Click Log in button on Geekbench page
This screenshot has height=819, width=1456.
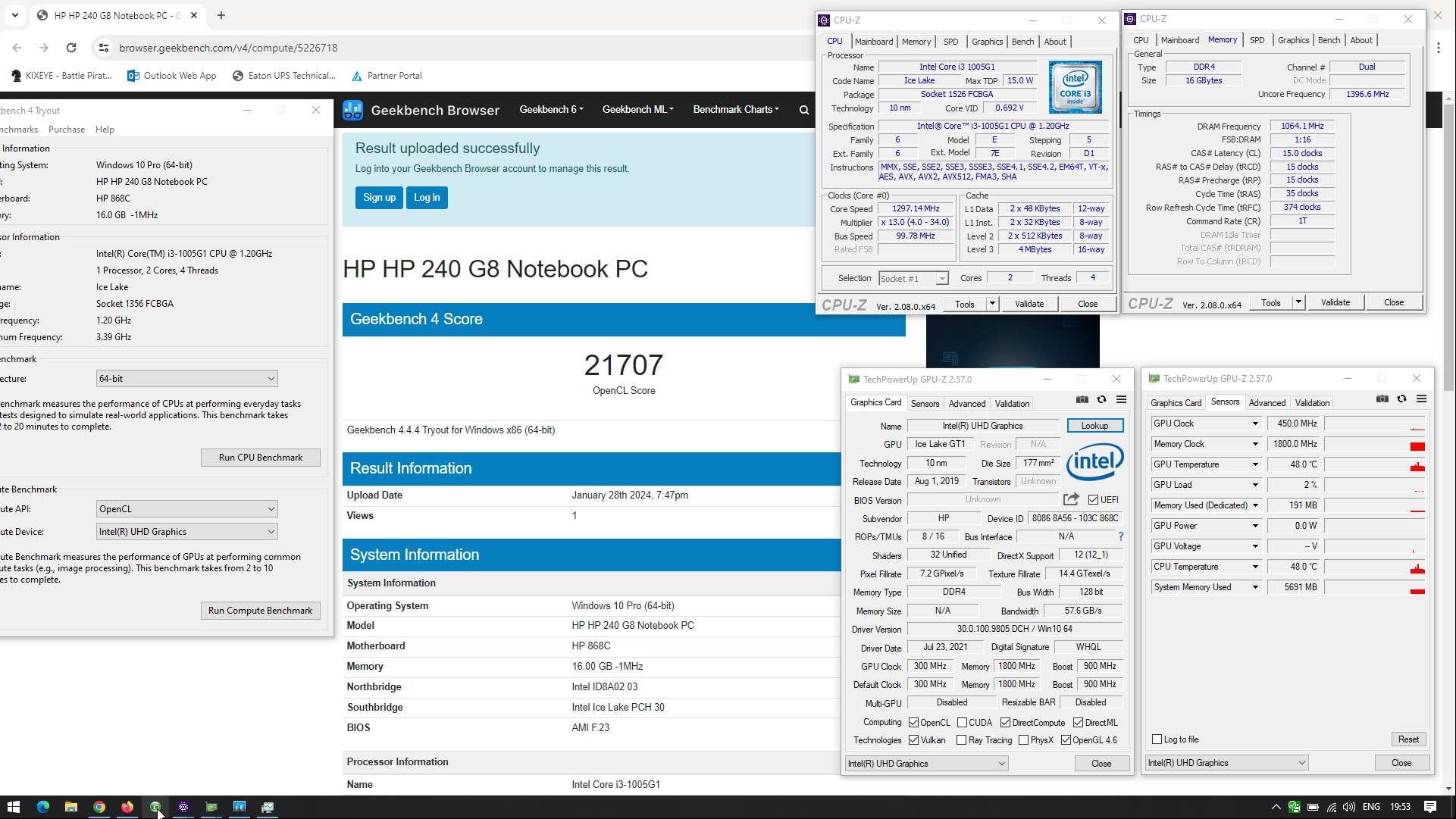coord(427,198)
